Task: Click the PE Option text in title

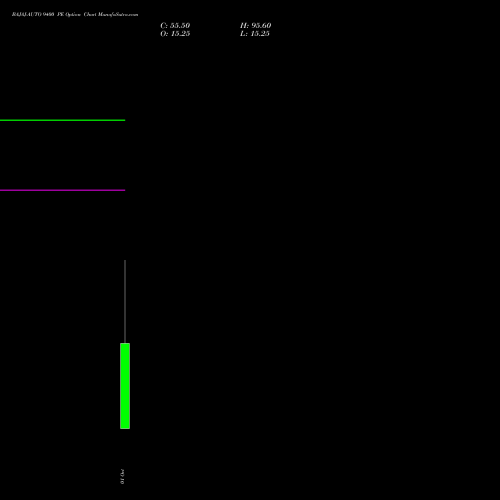Action: click(x=69, y=14)
